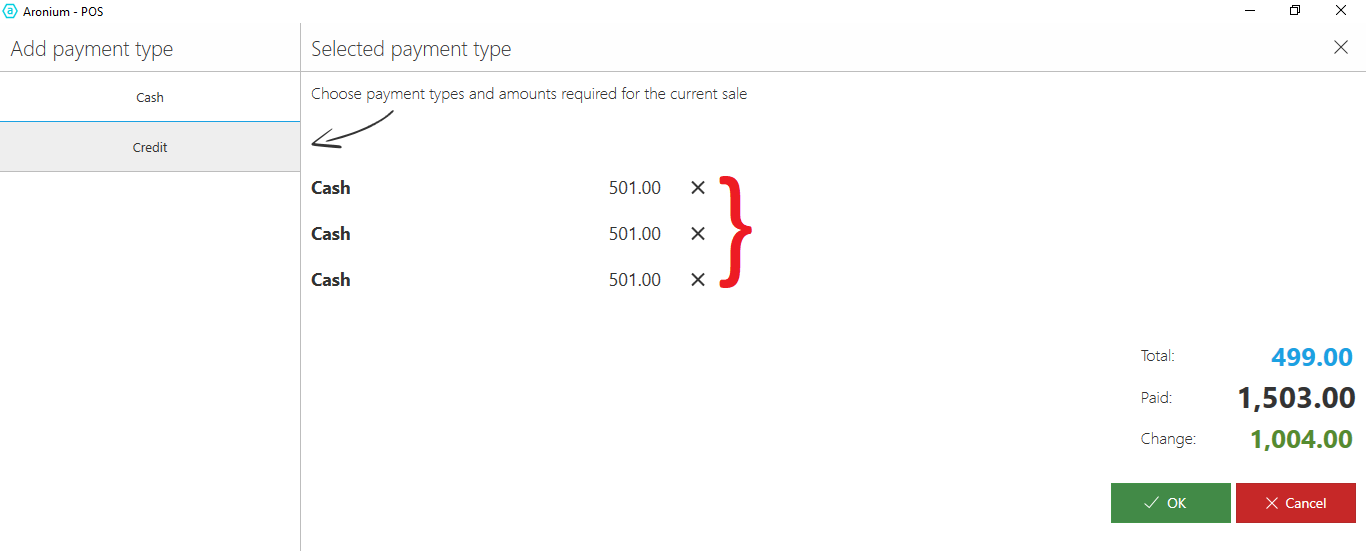Restore down the Aronium window
The height and width of the screenshot is (551, 1366).
(1295, 11)
